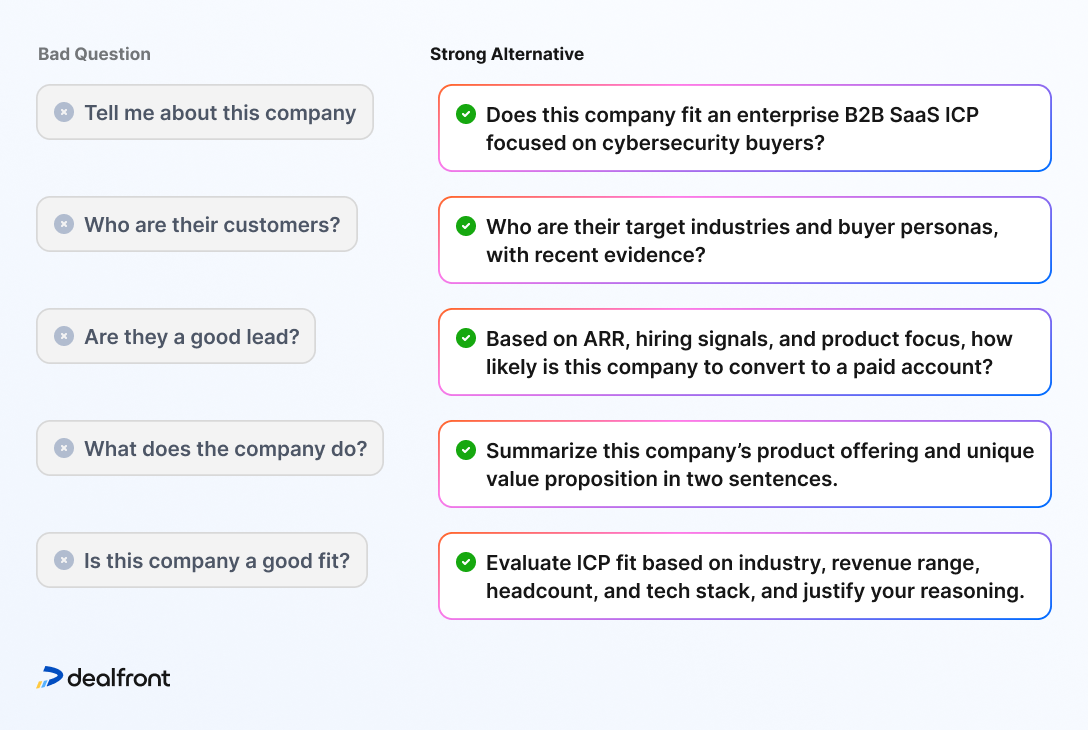Viewport: 1088px width, 730px height.
Task: Click the green check beside "Evaluate ICP fit"
Action: pyautogui.click(x=466, y=562)
